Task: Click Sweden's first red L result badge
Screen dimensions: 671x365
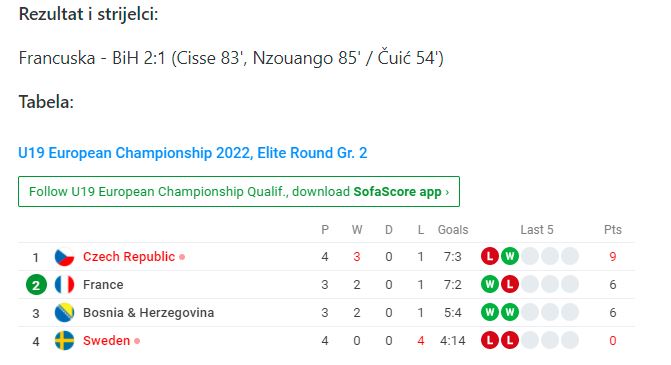Action: (x=490, y=341)
